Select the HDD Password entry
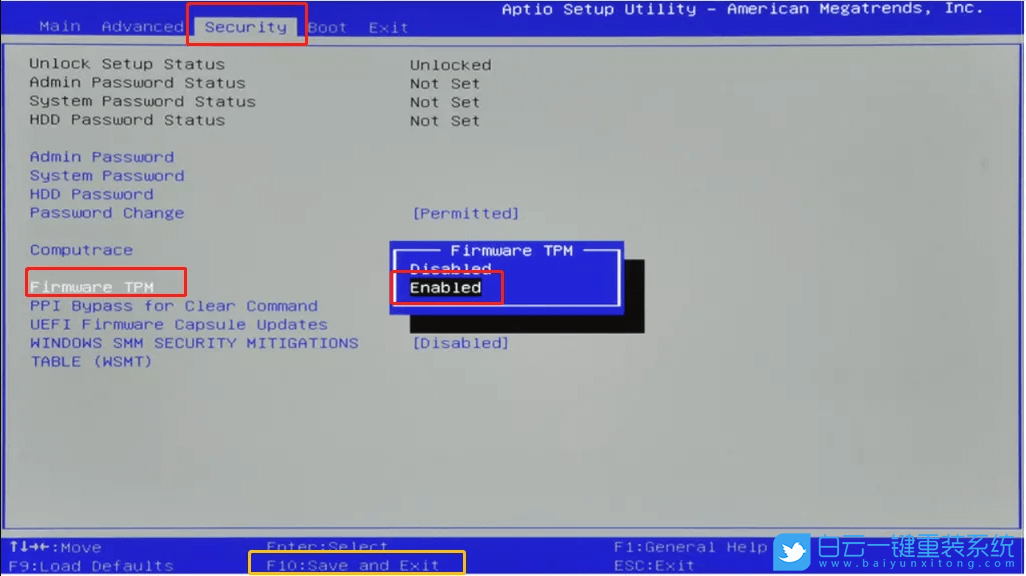This screenshot has height=576, width=1026. [91, 194]
